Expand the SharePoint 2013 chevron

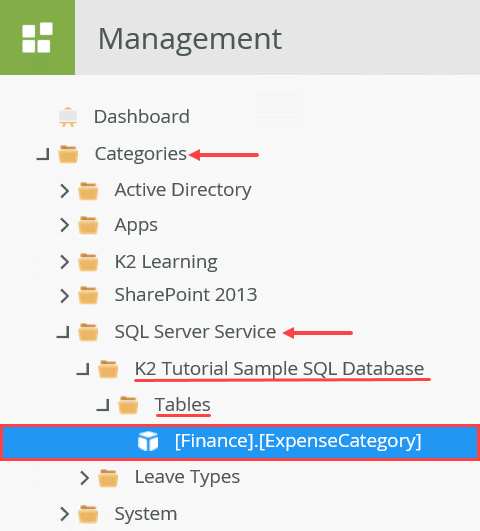[64, 295]
